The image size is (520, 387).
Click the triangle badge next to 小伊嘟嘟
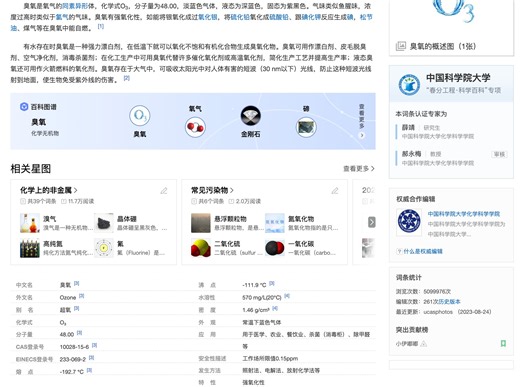coord(424,344)
